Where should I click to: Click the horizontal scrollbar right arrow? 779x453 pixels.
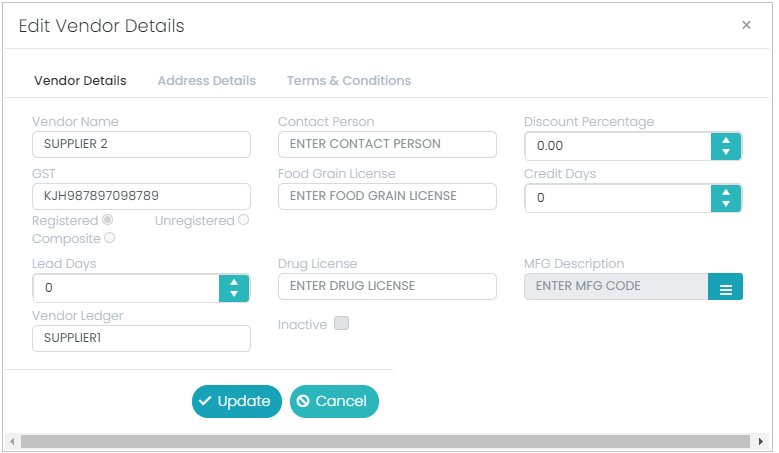tap(760, 441)
